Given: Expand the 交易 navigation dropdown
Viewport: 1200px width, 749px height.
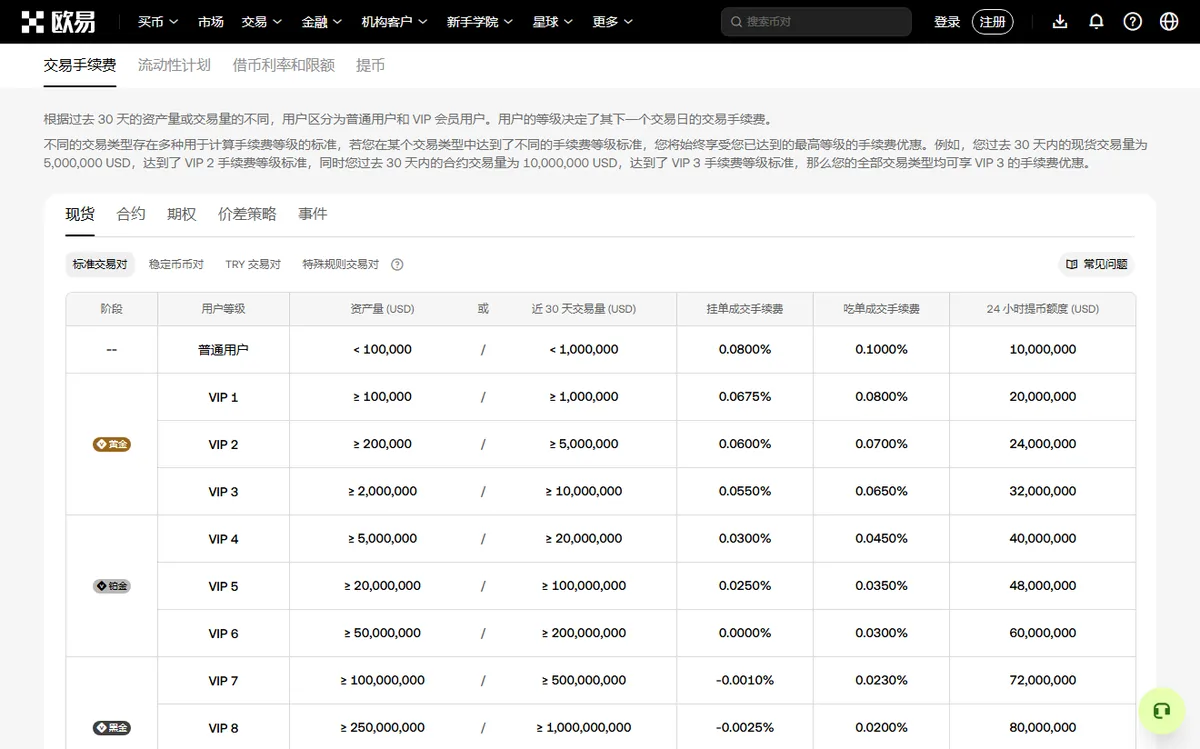Looking at the screenshot, I should [x=261, y=21].
